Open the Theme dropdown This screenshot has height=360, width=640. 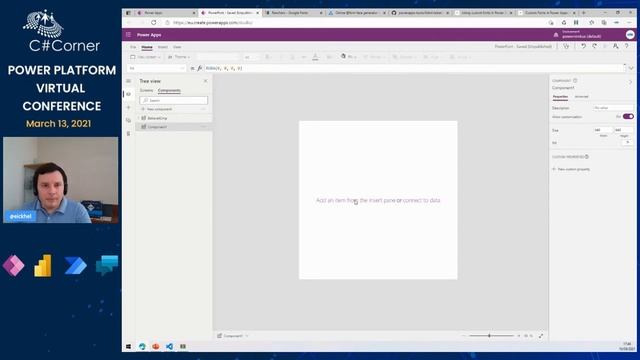[x=179, y=57]
